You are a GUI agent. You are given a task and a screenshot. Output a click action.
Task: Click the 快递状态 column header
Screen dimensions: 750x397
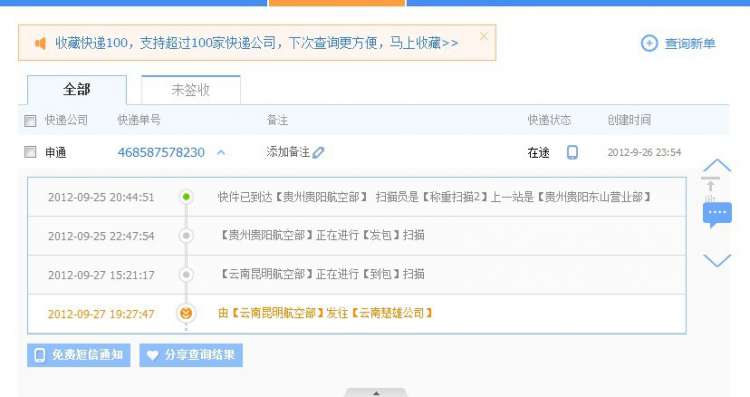(549, 120)
